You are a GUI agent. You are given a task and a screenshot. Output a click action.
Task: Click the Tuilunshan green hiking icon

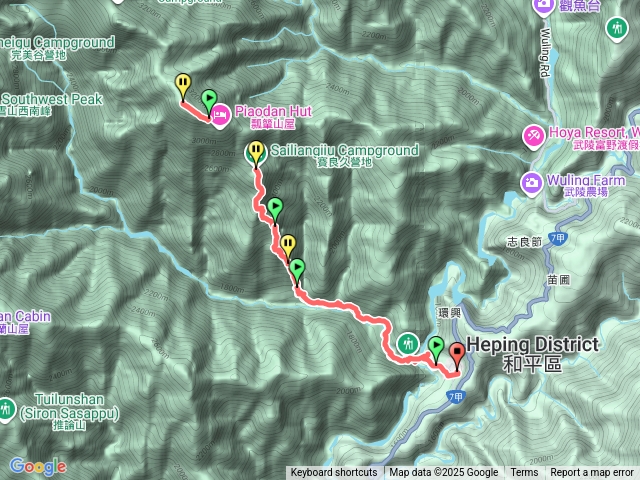[6, 409]
